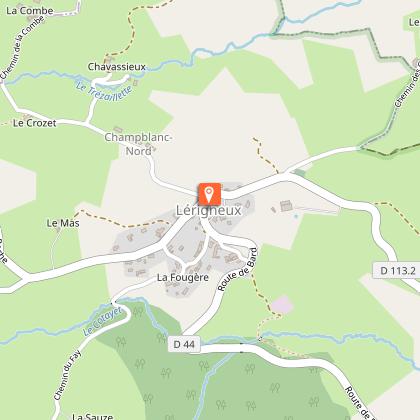Click the Lérigneux village label
Screen dimensions: 420x420
pos(209,211)
